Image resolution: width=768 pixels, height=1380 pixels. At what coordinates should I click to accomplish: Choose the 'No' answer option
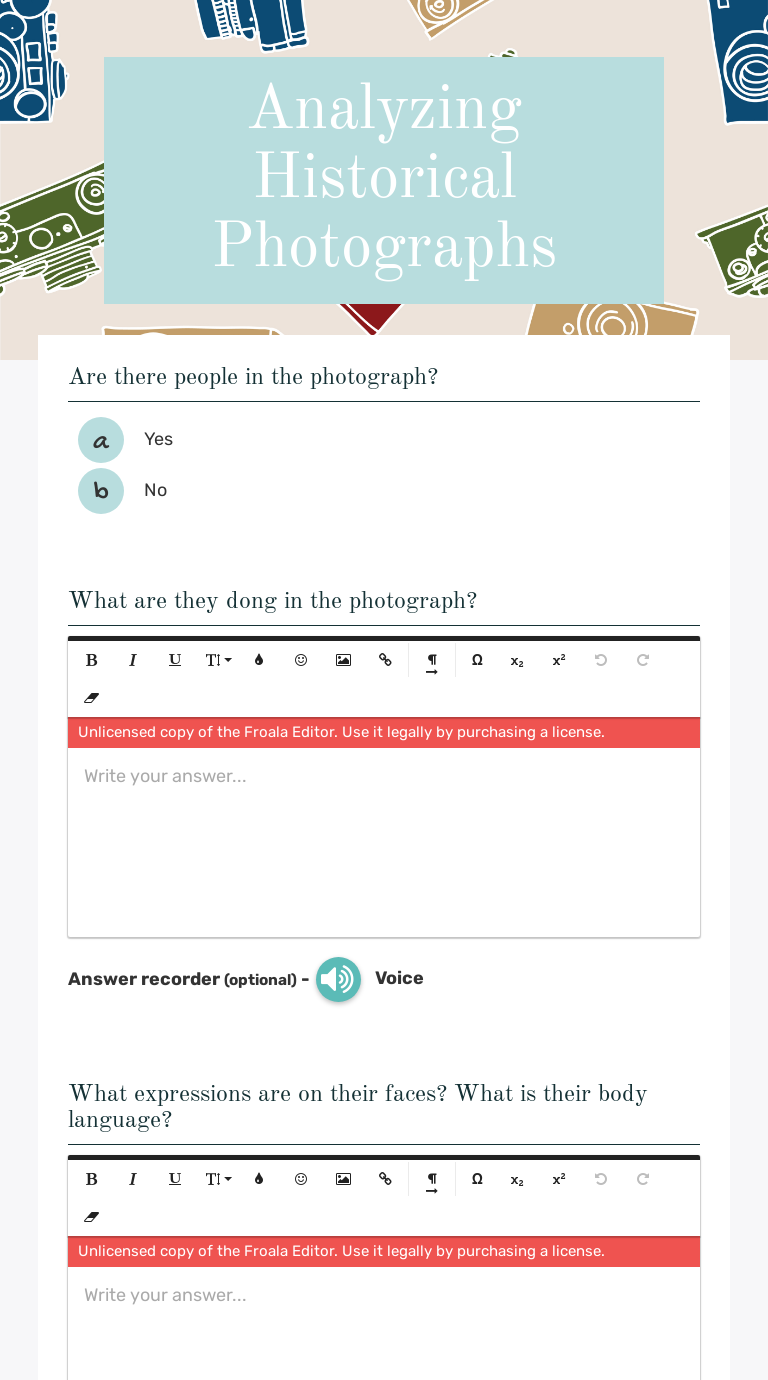pos(101,491)
